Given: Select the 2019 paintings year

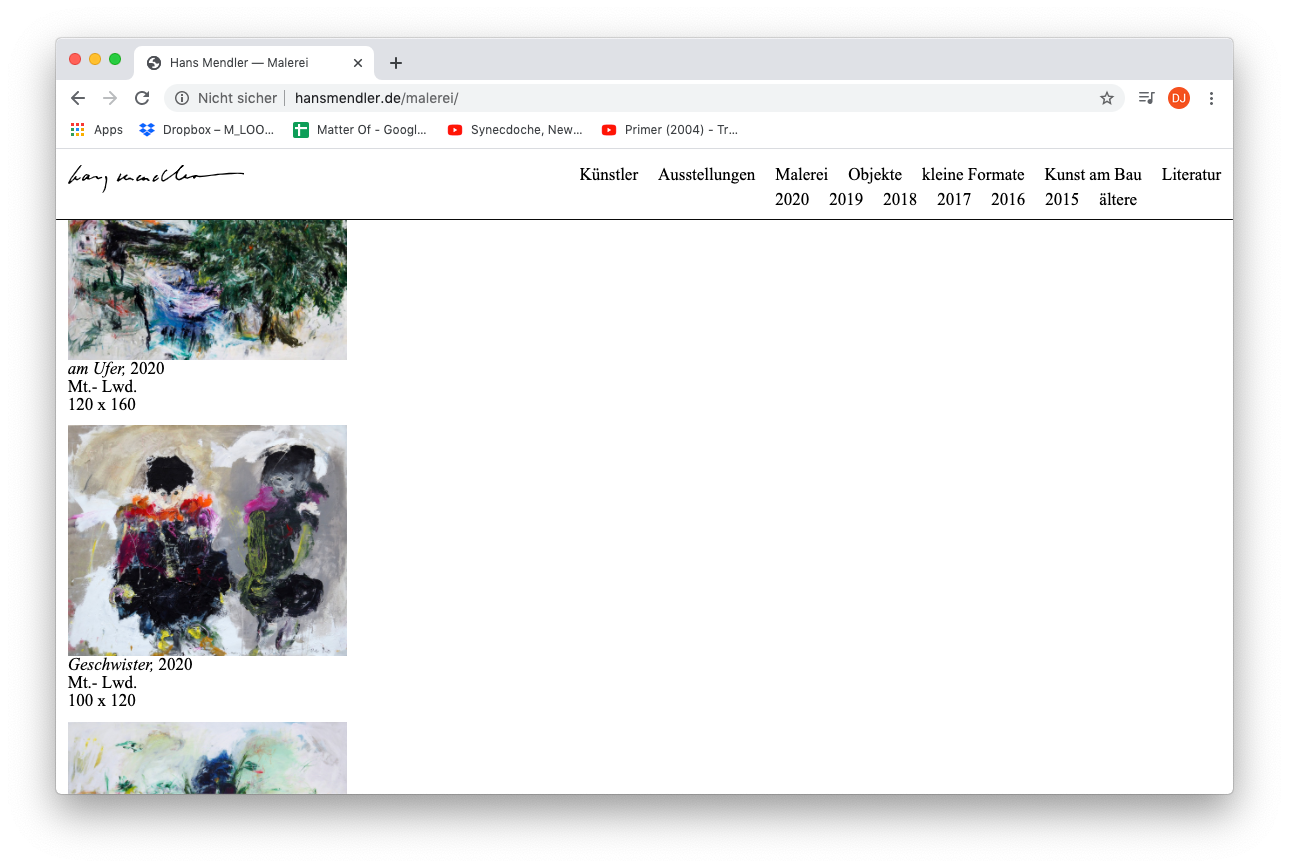Looking at the screenshot, I should point(845,200).
